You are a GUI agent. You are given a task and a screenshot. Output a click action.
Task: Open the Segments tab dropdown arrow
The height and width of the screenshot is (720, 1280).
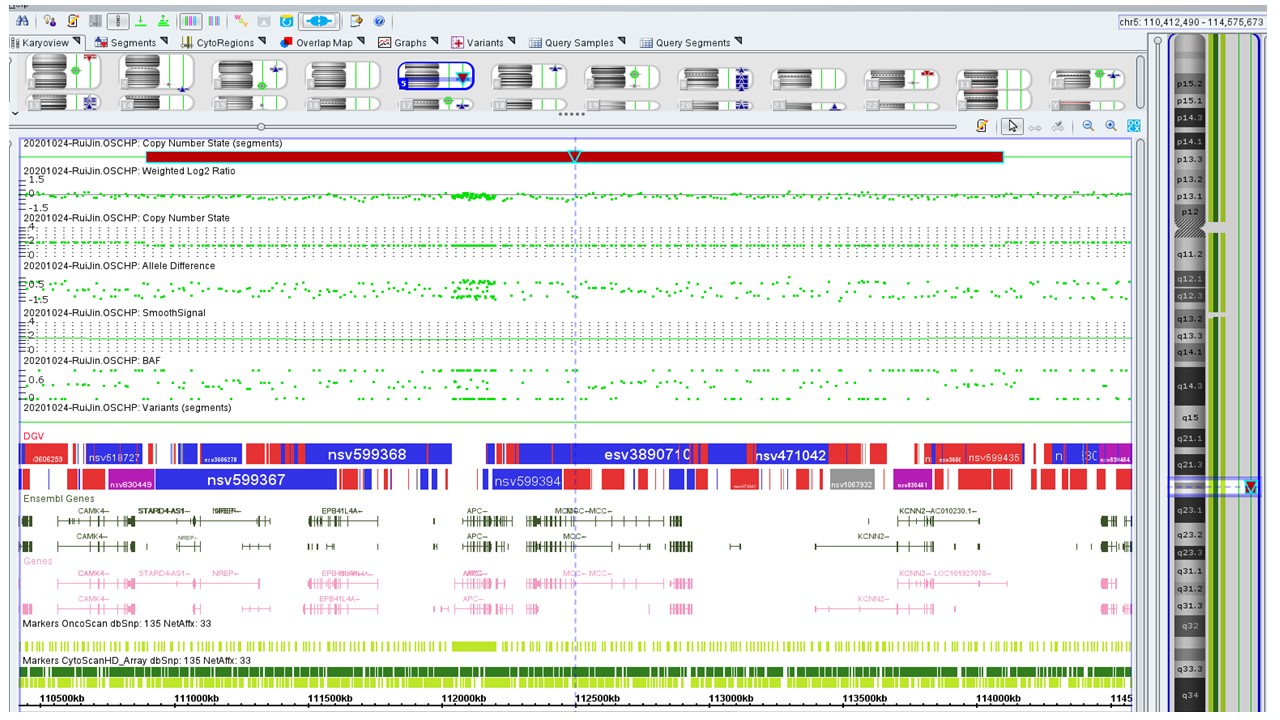pos(166,42)
